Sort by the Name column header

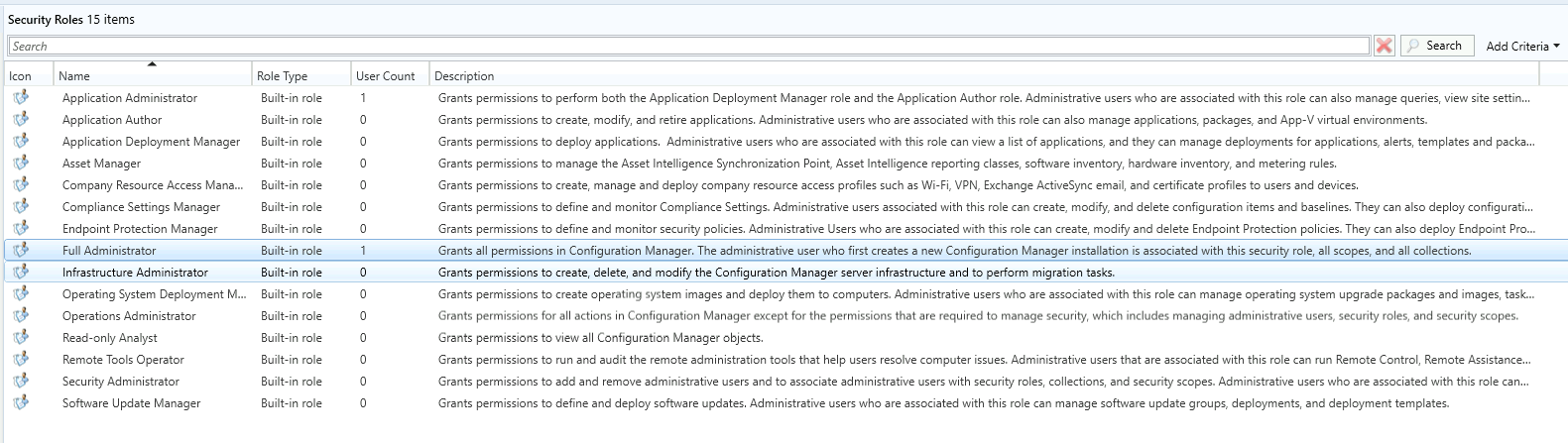[x=152, y=75]
